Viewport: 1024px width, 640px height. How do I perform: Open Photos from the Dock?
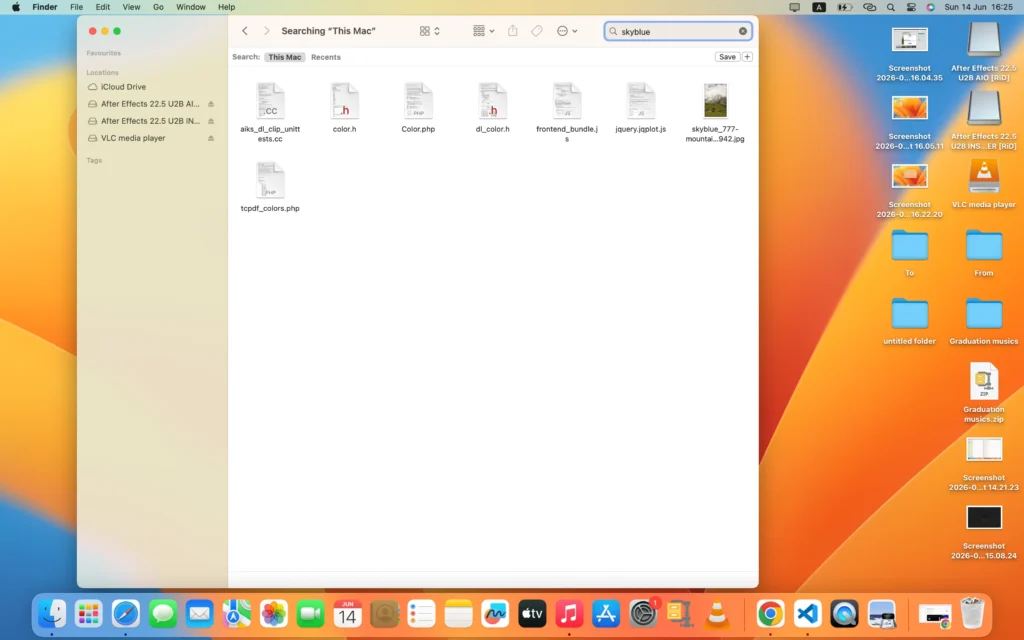click(274, 614)
